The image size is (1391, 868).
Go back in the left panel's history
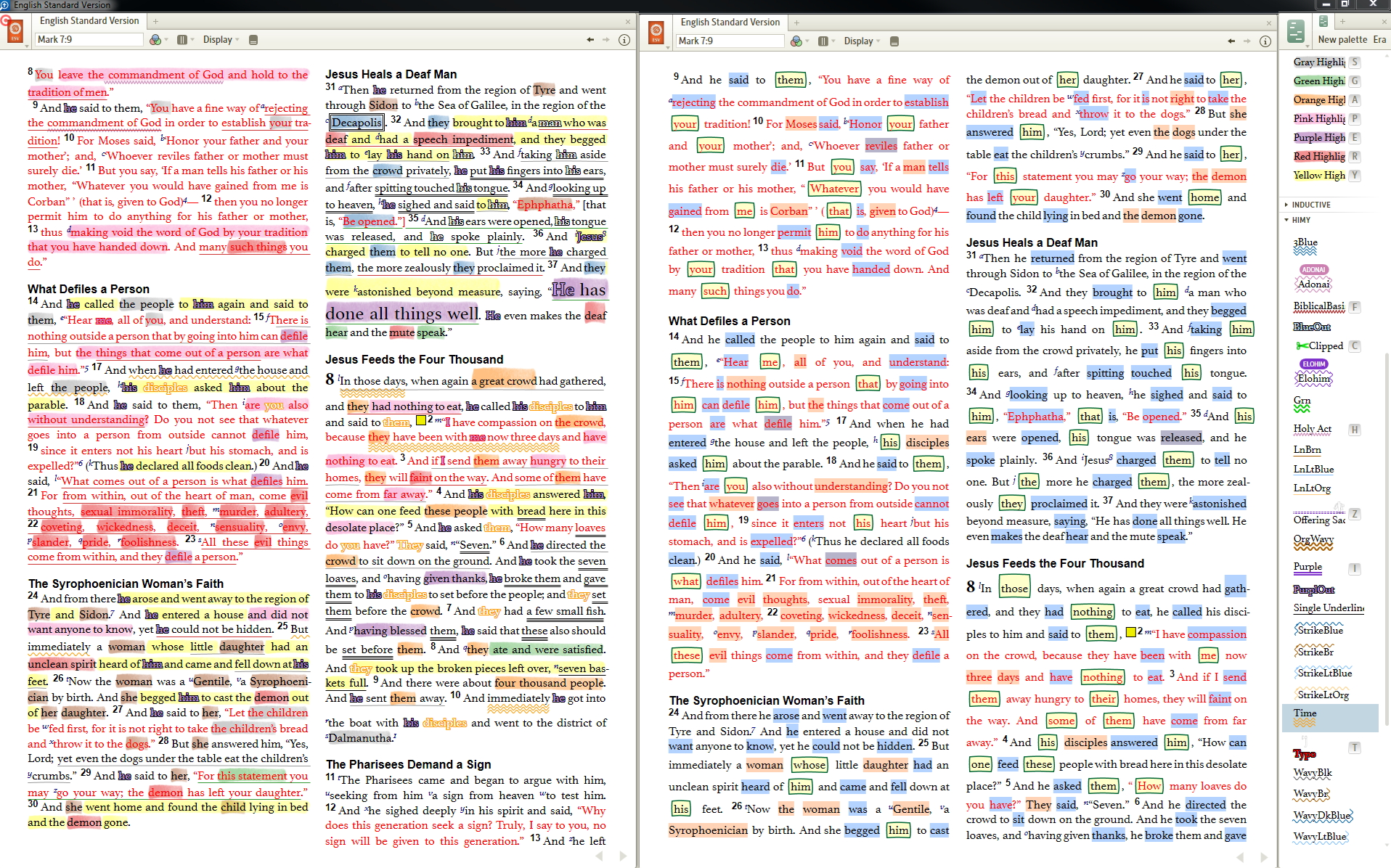[x=590, y=40]
